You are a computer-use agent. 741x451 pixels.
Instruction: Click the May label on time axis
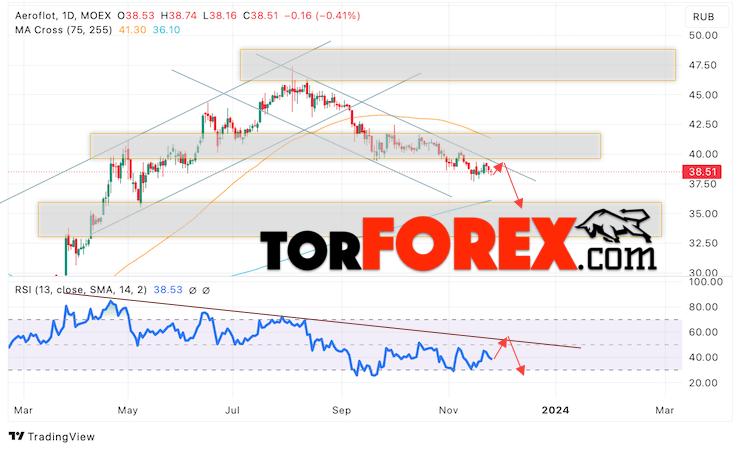point(128,410)
